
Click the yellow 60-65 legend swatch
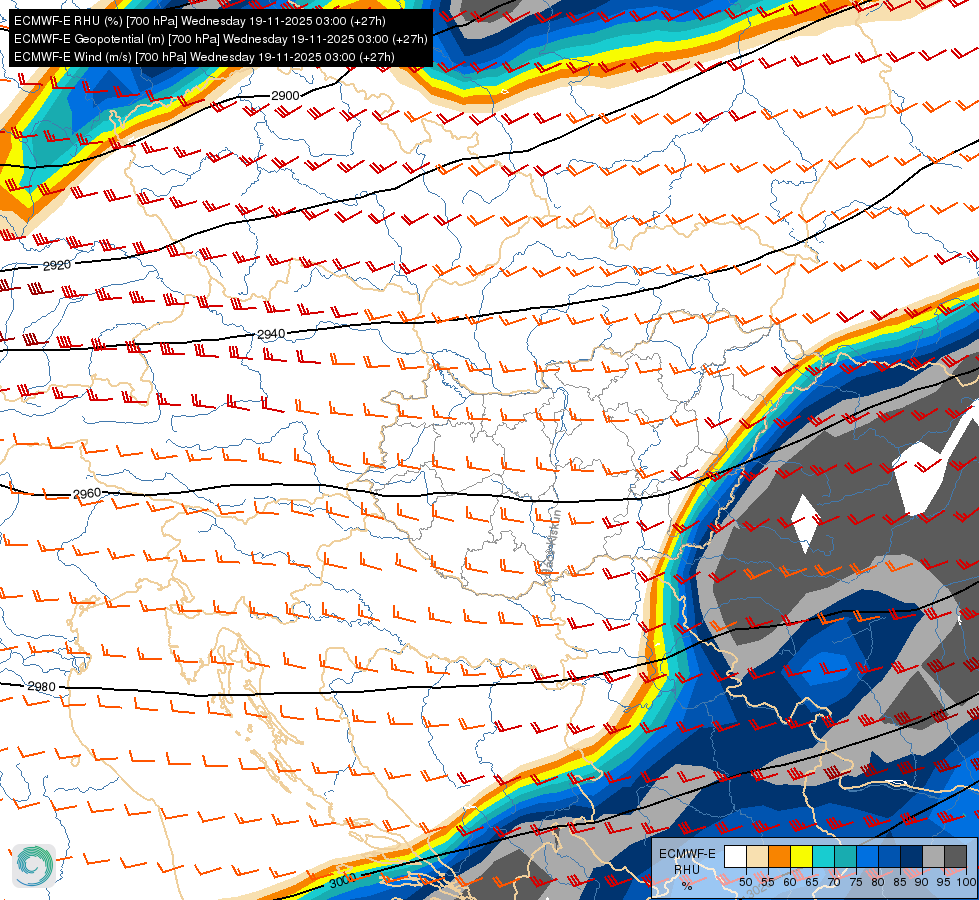click(802, 856)
